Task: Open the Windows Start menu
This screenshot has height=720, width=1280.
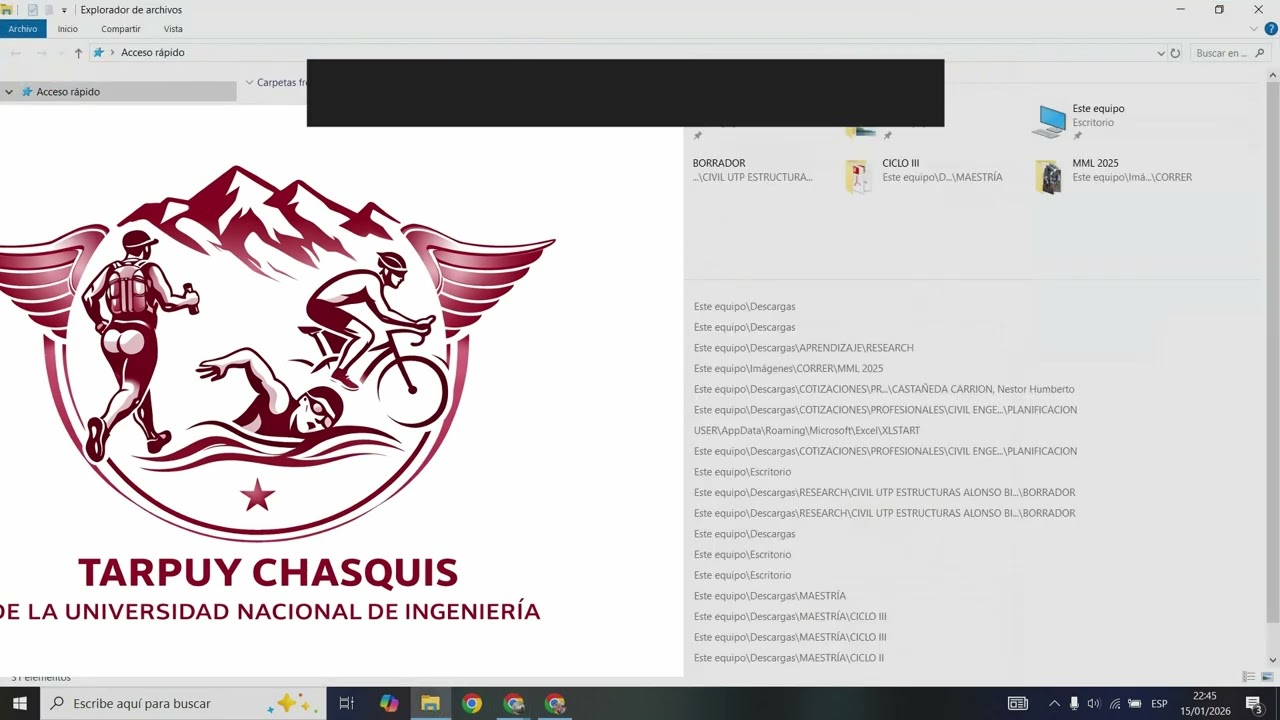Action: click(x=20, y=704)
